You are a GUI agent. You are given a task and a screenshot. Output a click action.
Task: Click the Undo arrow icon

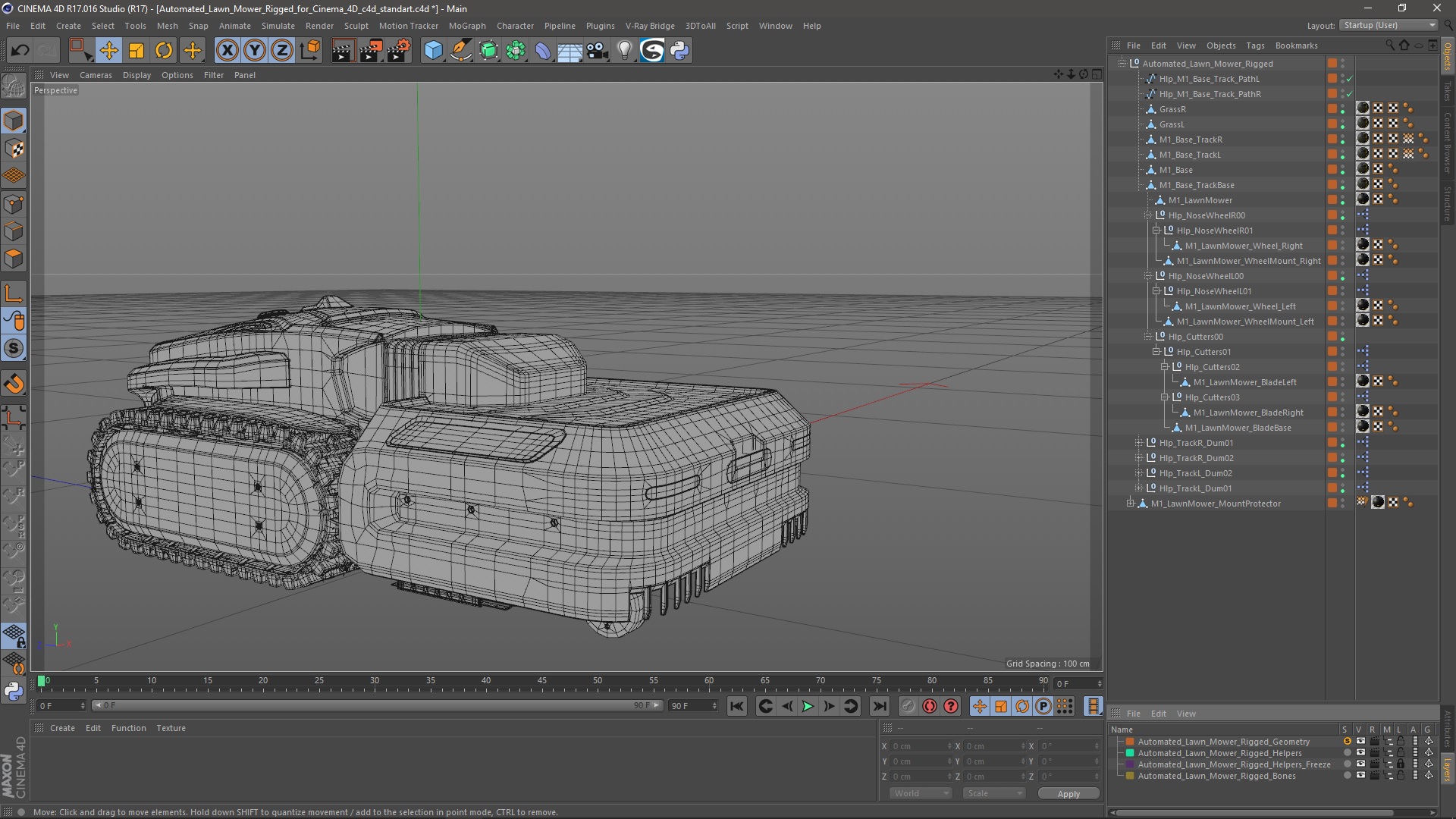point(20,51)
